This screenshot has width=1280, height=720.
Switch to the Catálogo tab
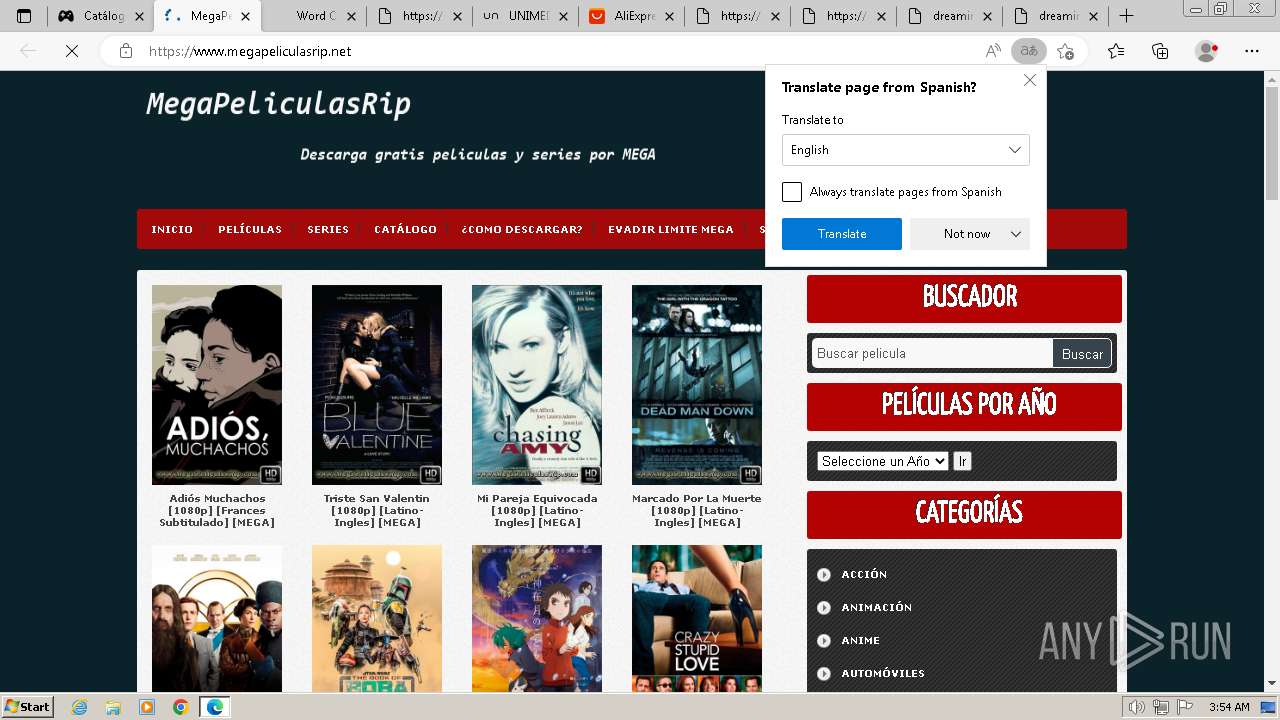click(x=102, y=16)
